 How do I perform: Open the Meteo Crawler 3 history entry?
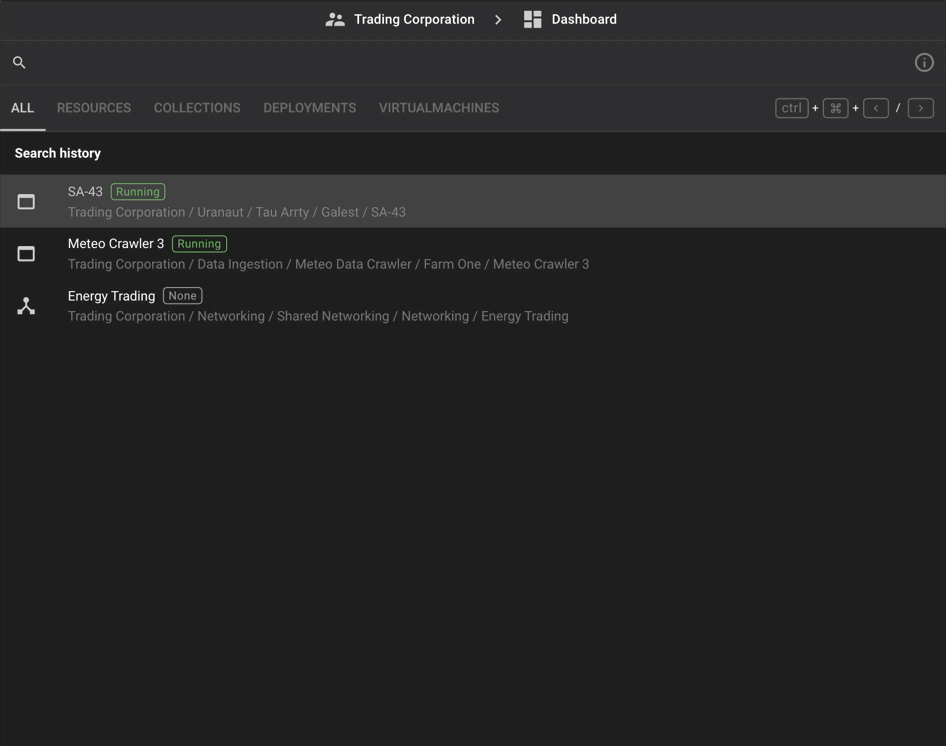click(115, 243)
